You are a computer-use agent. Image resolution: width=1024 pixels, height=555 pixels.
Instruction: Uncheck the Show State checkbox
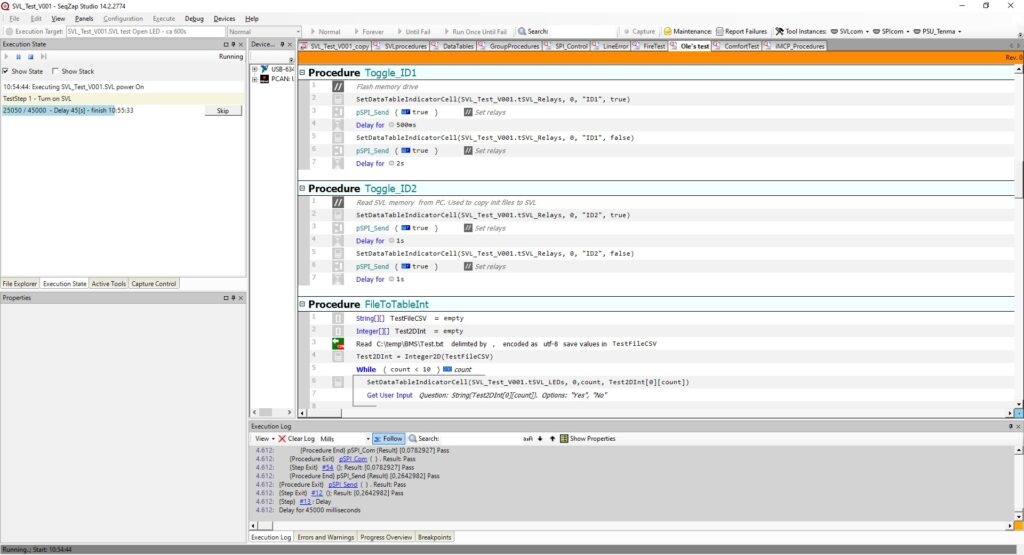(x=6, y=72)
